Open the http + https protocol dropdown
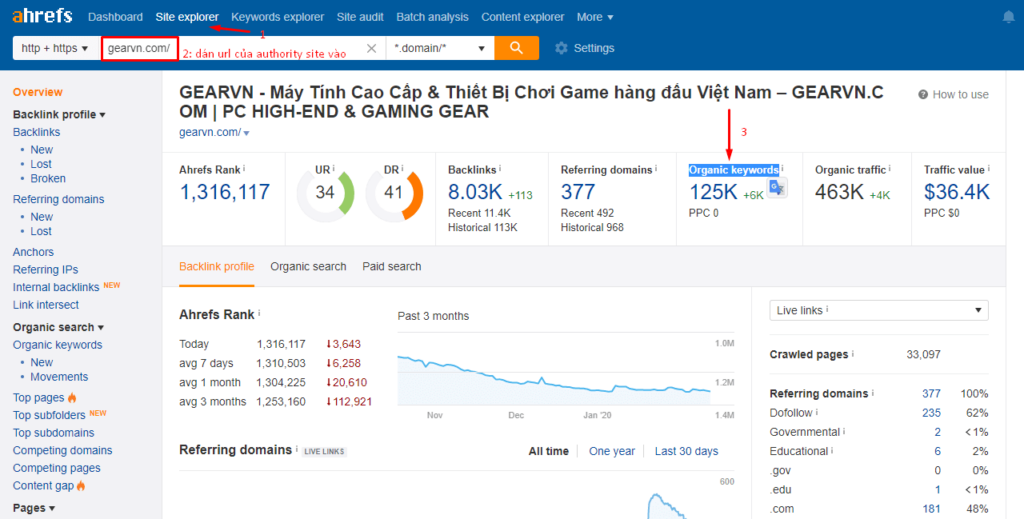This screenshot has width=1024, height=519. pyautogui.click(x=55, y=48)
